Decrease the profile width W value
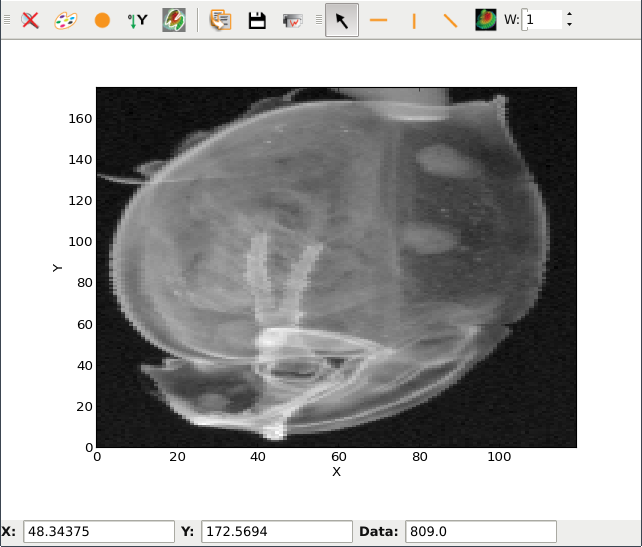This screenshot has height=547, width=642. [569, 25]
